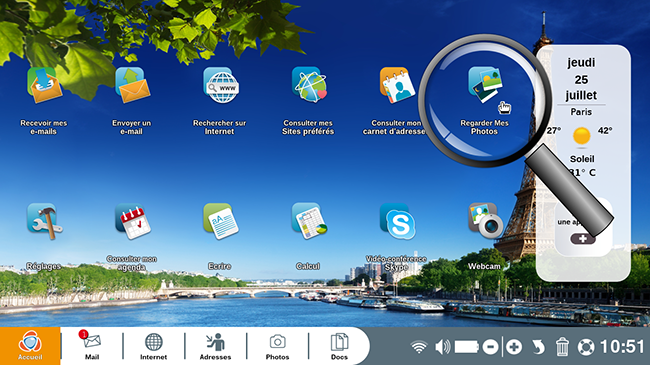Screen dimensions: 650x365
Task: Open Adresses in bottom bar
Action: pyautogui.click(x=216, y=346)
